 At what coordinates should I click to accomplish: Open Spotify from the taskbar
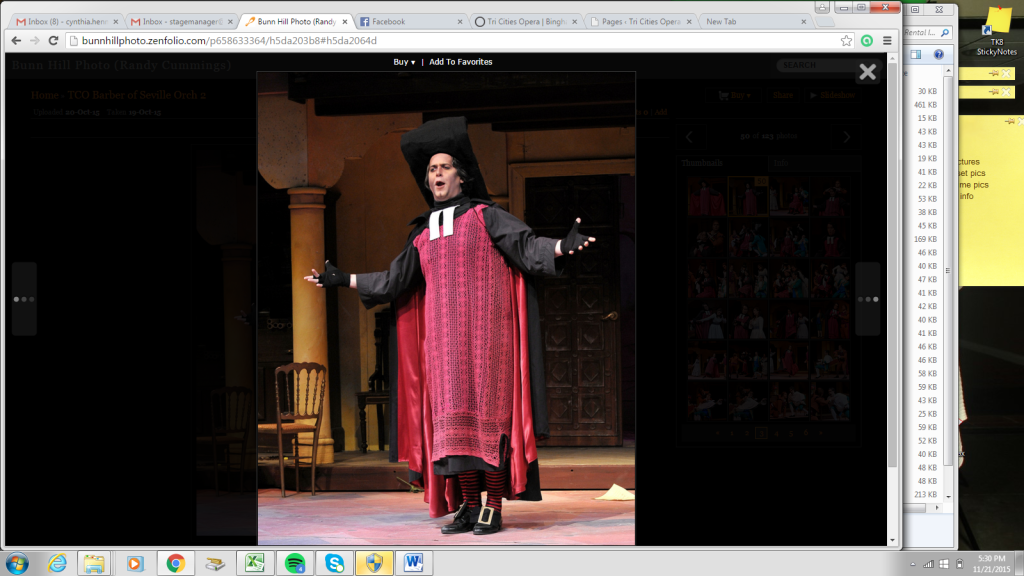click(x=294, y=562)
